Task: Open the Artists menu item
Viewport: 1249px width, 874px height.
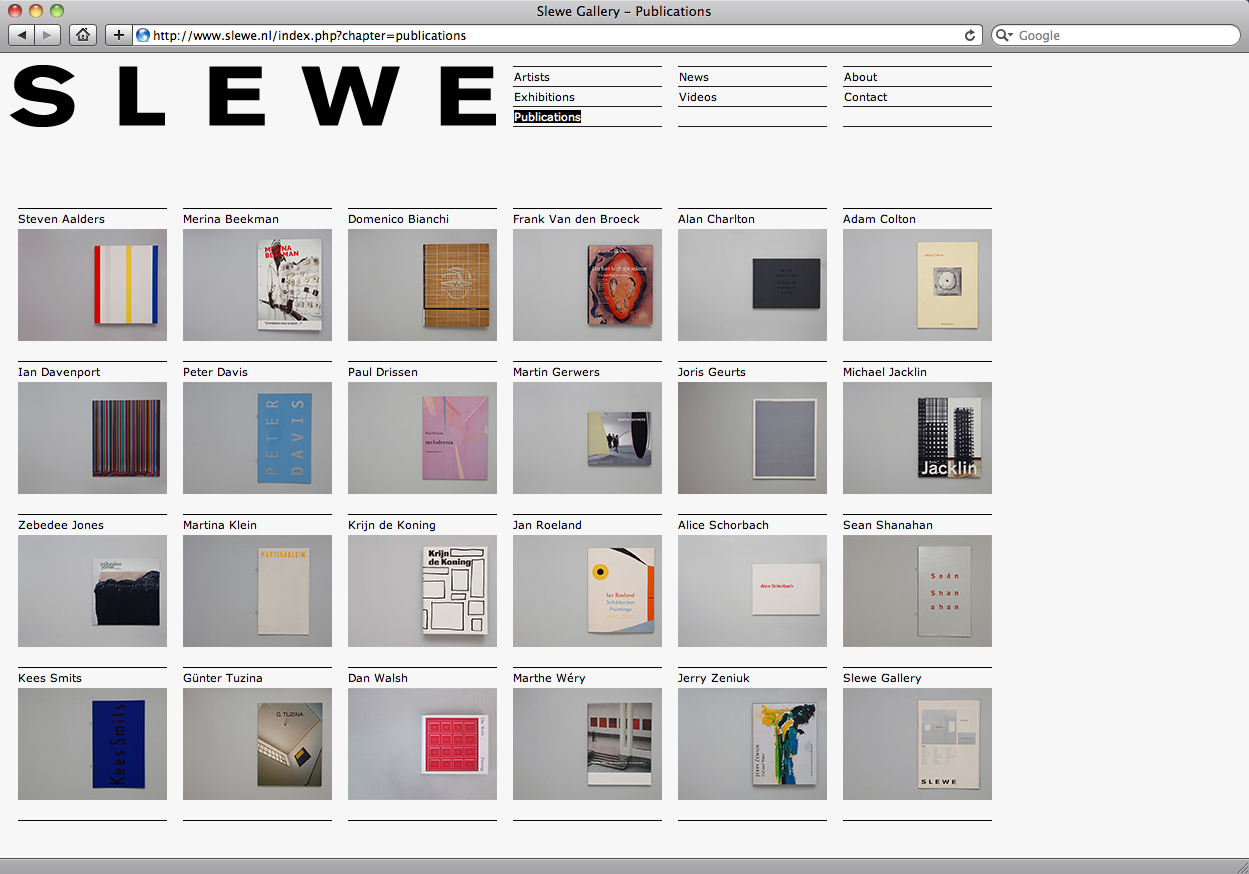Action: (x=532, y=77)
